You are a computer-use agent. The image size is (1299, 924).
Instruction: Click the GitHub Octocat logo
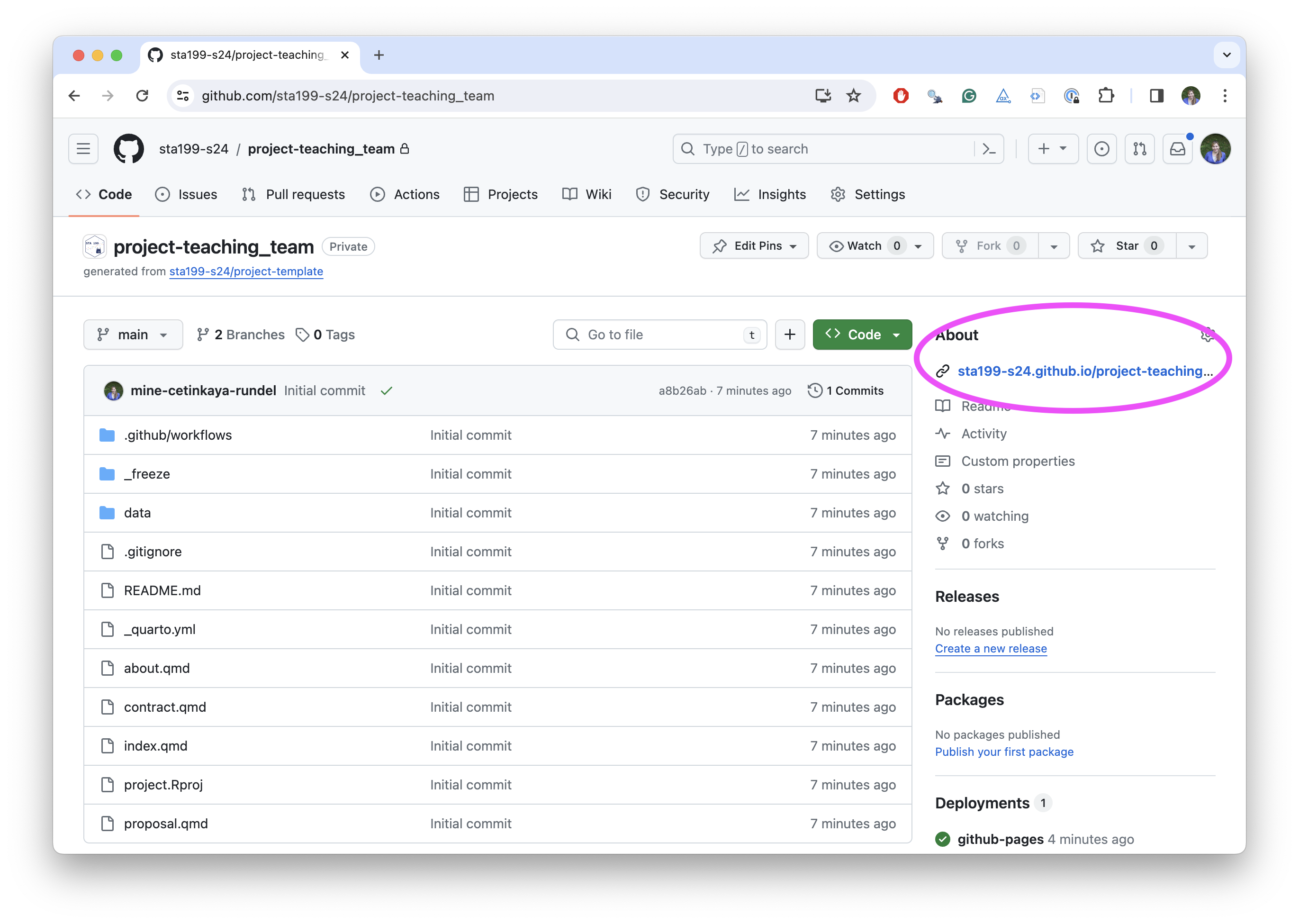pyautogui.click(x=128, y=149)
